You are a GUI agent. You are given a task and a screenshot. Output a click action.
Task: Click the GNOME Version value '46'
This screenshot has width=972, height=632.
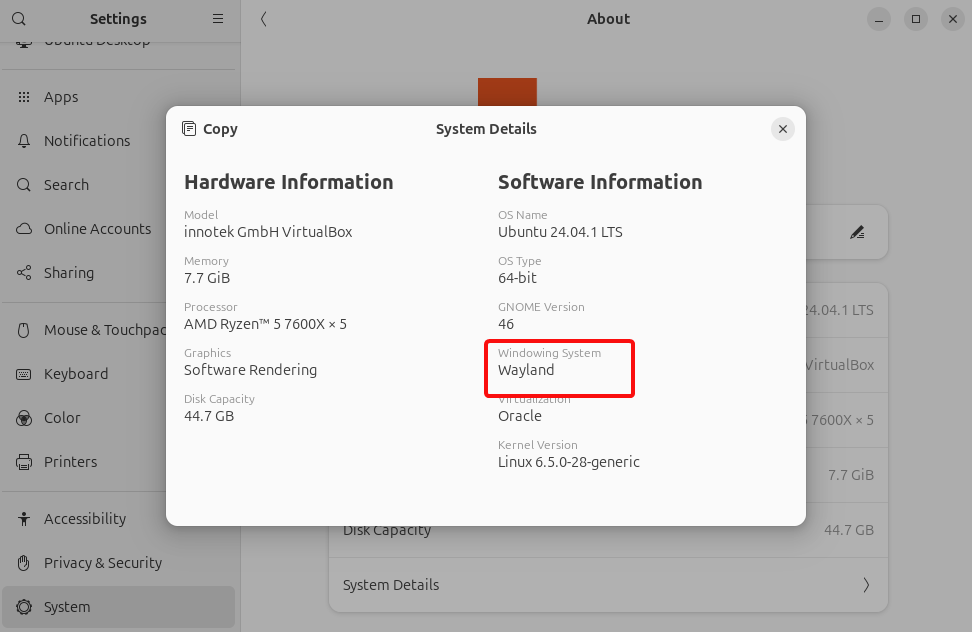[506, 324]
